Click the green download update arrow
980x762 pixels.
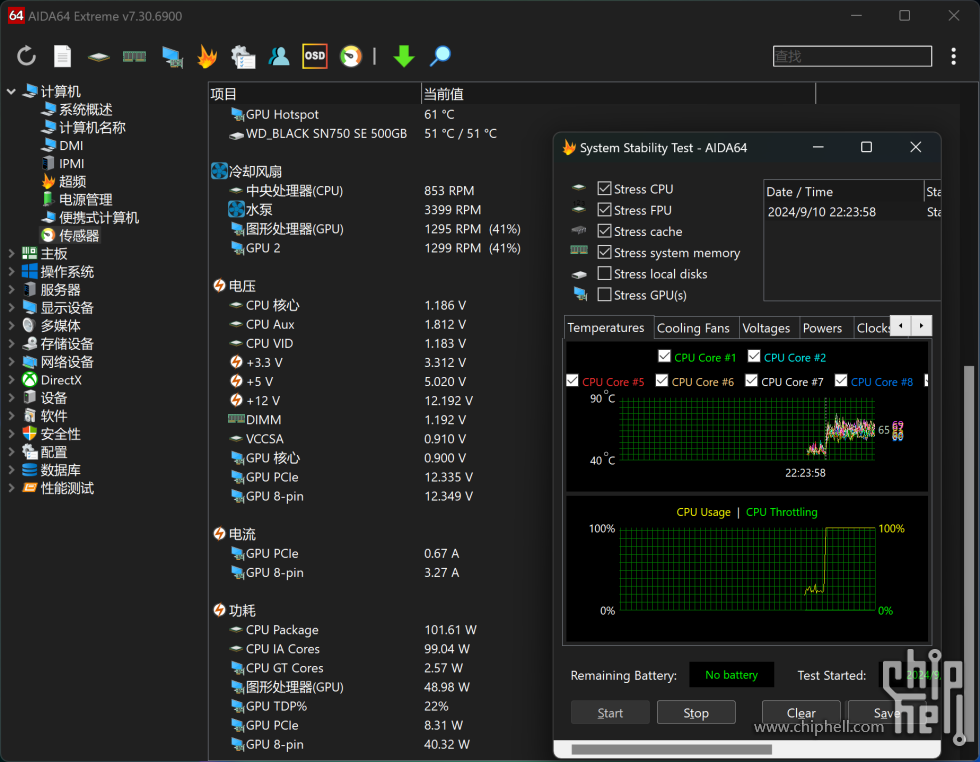click(x=404, y=56)
